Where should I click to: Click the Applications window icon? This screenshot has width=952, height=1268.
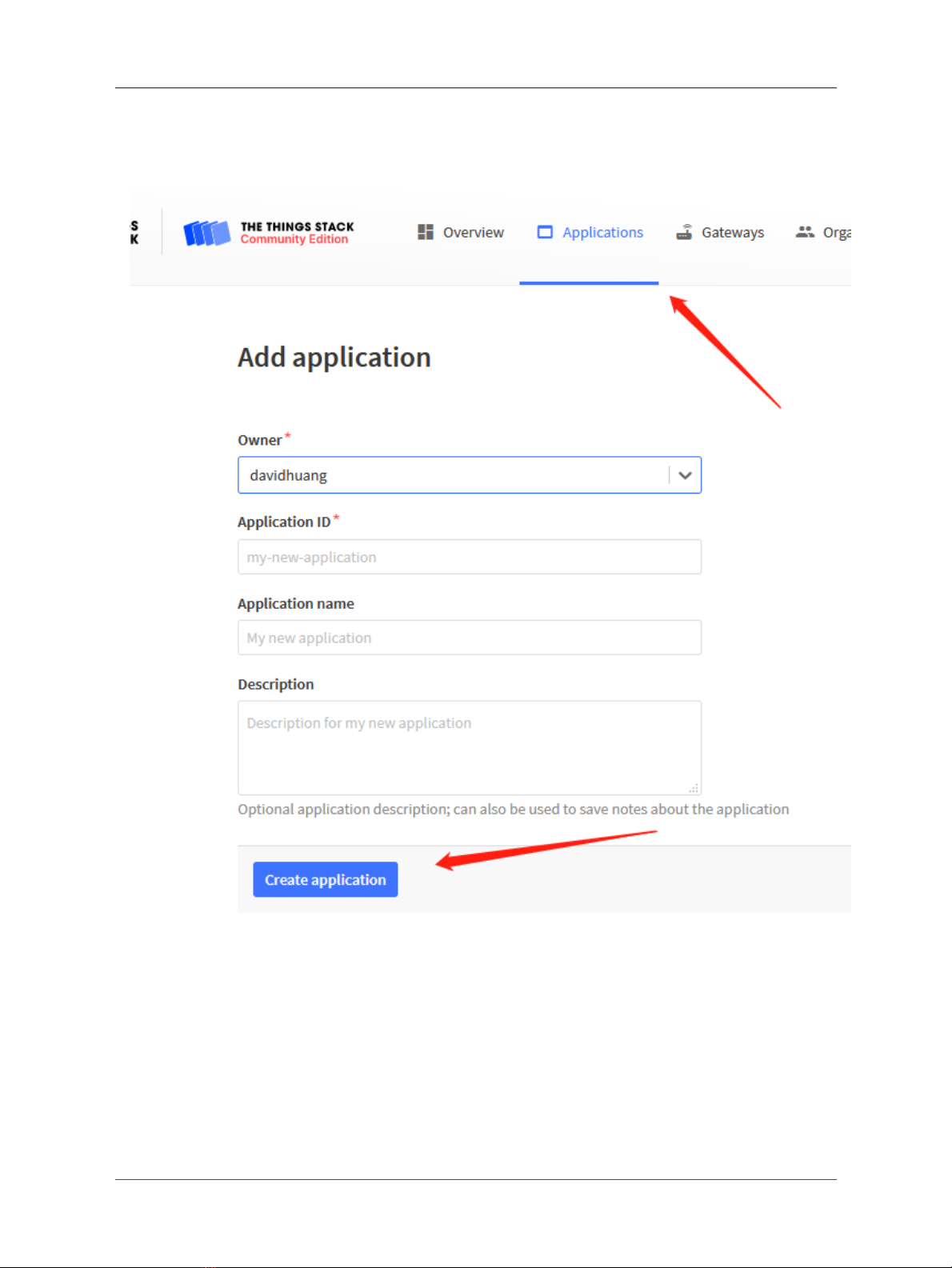tap(545, 232)
